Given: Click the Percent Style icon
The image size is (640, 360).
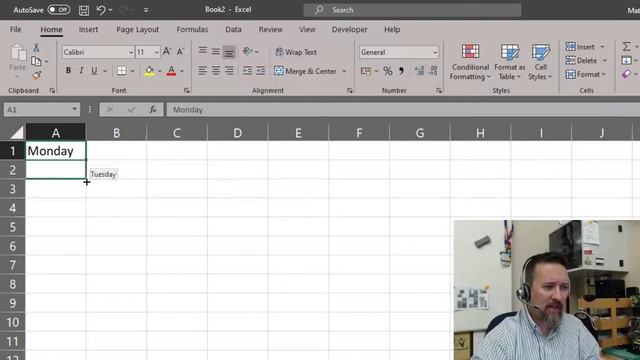Looking at the screenshot, I should click(388, 71).
